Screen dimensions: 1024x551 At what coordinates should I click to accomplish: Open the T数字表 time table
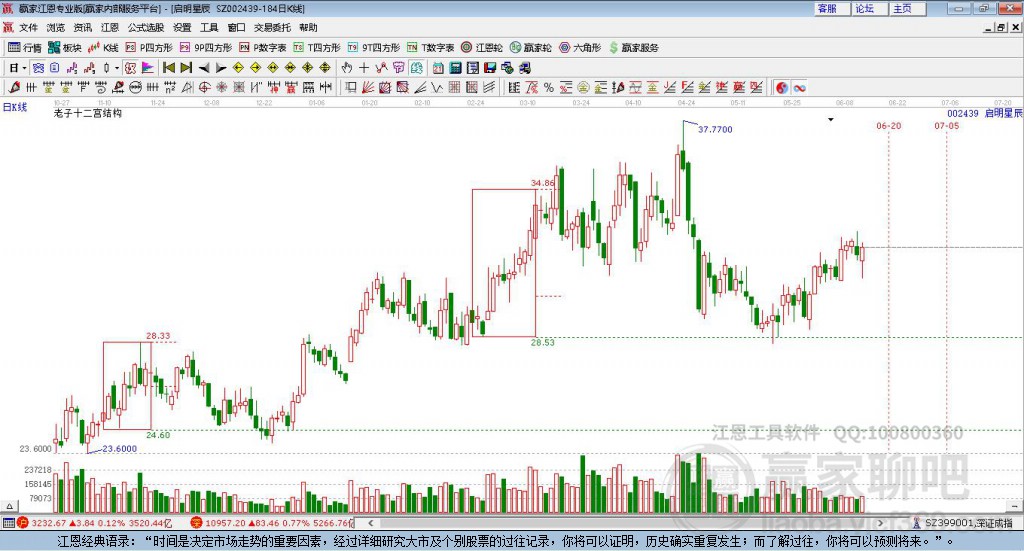point(430,48)
